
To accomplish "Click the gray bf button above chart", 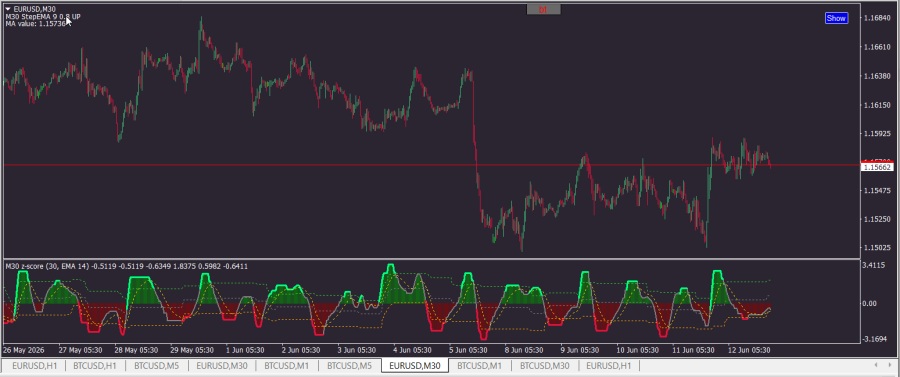I will click(543, 9).
